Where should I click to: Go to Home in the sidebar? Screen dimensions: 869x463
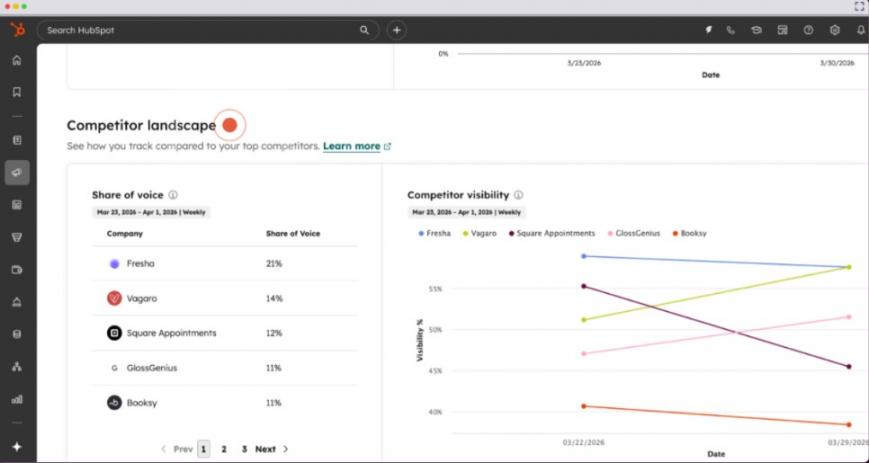click(17, 60)
